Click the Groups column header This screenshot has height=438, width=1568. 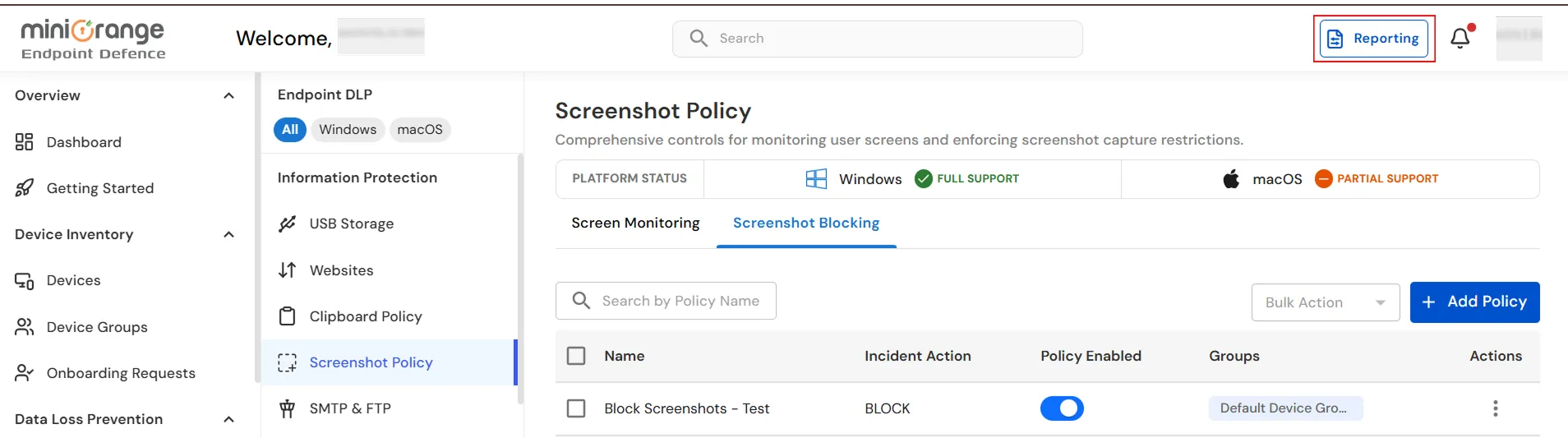pyautogui.click(x=1234, y=356)
